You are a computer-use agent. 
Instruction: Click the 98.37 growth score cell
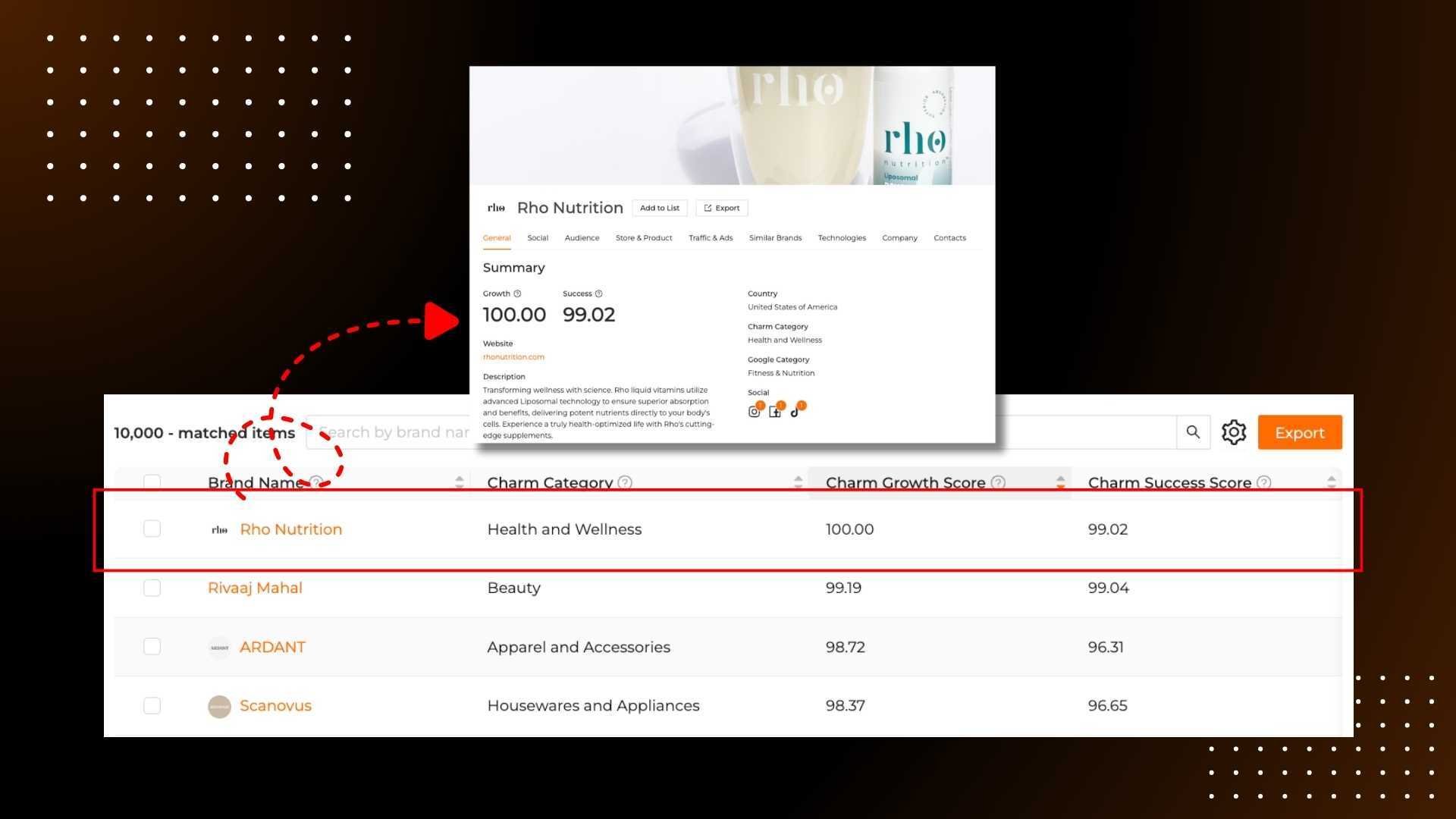(x=845, y=705)
